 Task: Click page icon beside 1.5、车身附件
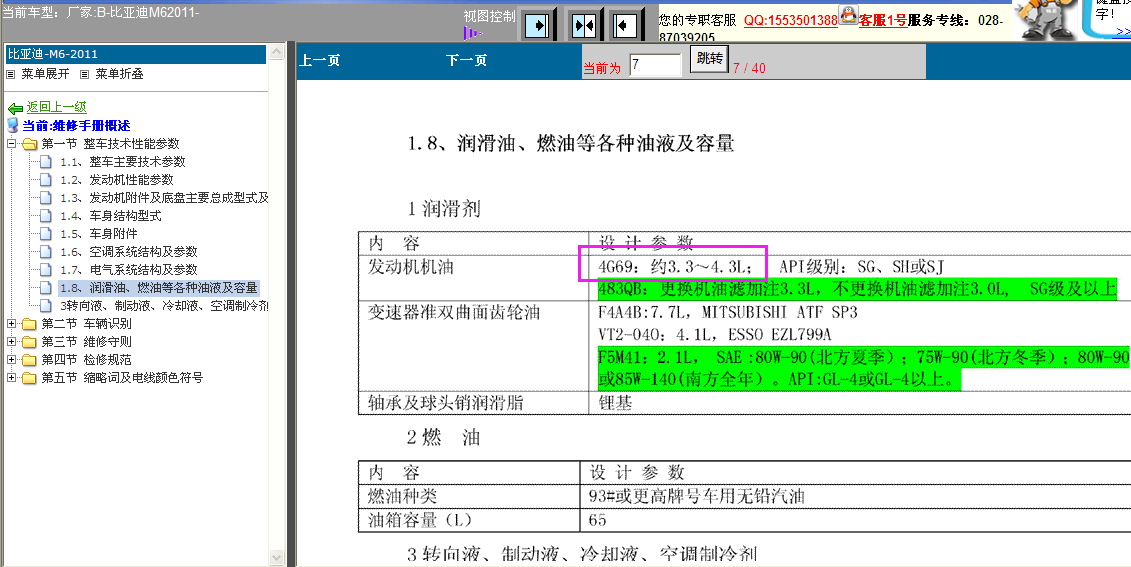[45, 234]
